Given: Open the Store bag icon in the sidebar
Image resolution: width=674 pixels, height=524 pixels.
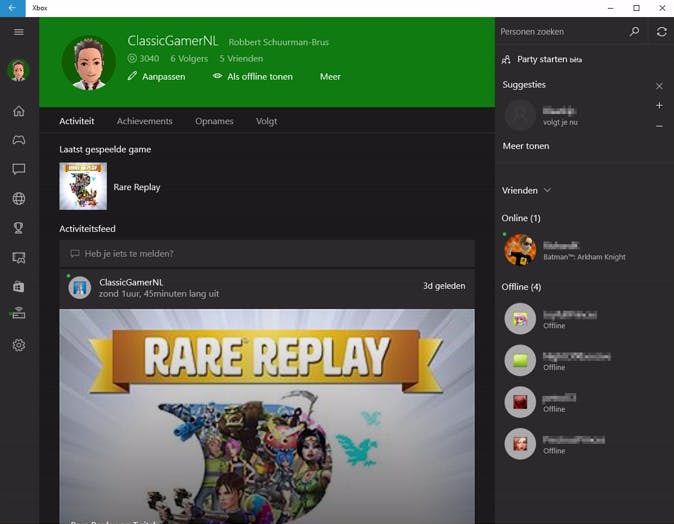Looking at the screenshot, I should (18, 287).
